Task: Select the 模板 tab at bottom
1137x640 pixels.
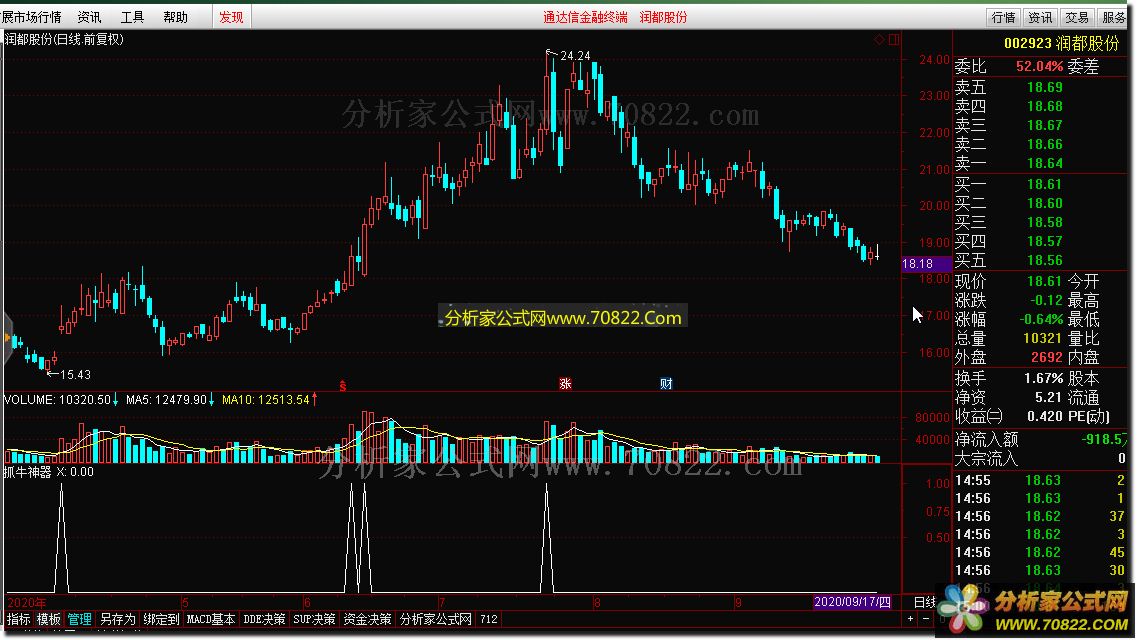Action: pos(49,619)
